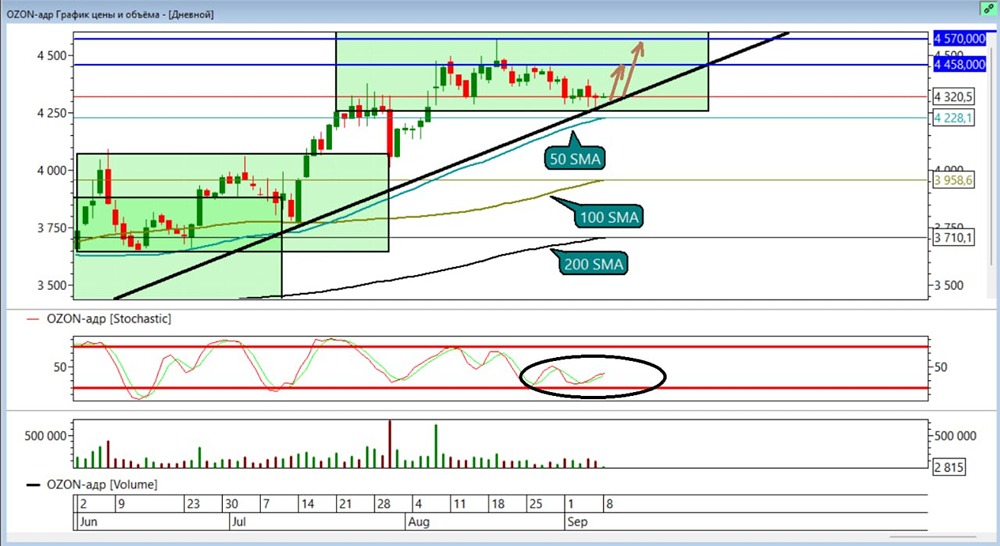Click the 3 750 tick on the left price axis
The image size is (1000, 546).
point(51,228)
